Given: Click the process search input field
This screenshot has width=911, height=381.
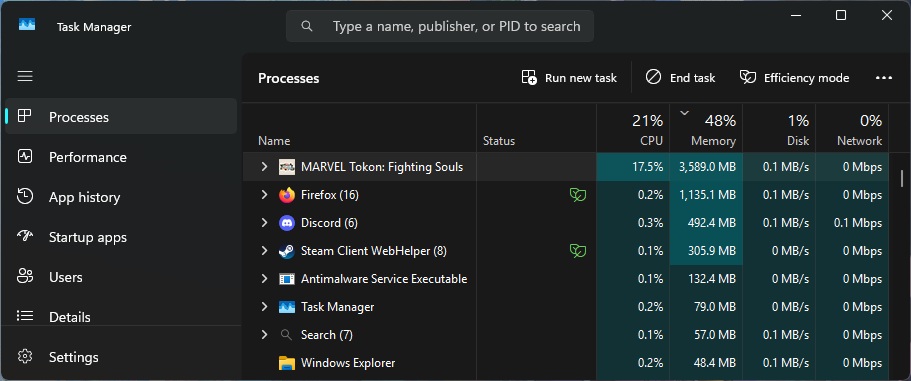Looking at the screenshot, I should coord(440,26).
